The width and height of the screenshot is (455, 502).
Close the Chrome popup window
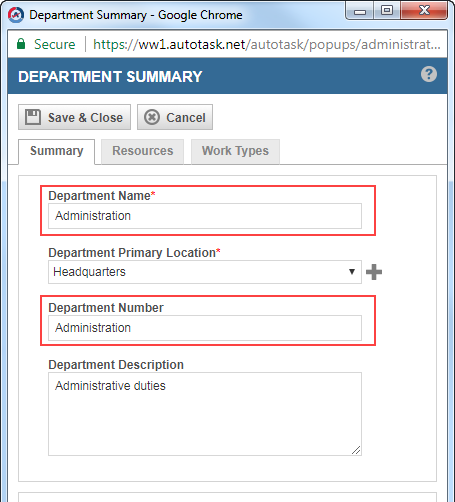tap(424, 11)
